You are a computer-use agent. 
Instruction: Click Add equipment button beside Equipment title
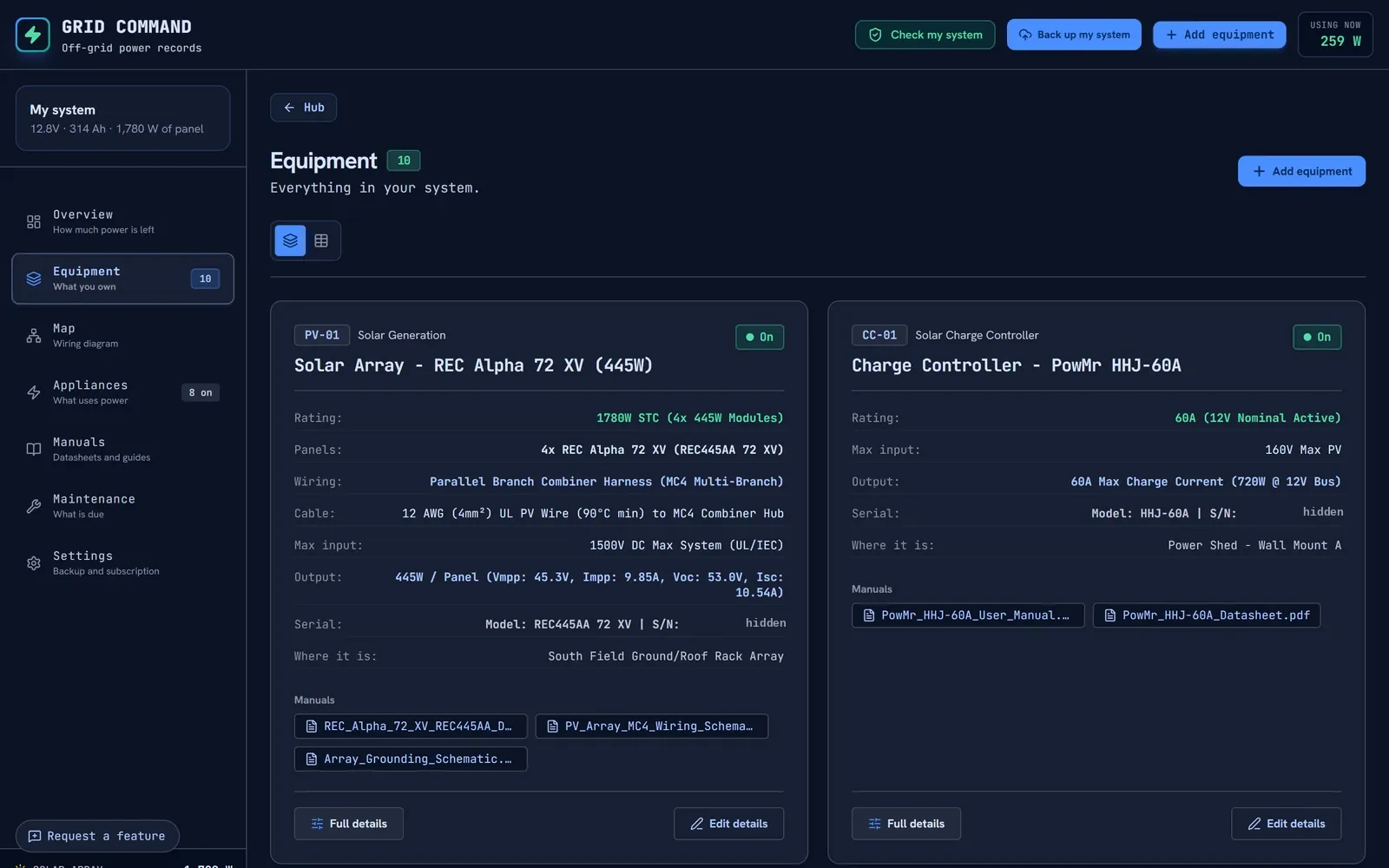click(1301, 171)
